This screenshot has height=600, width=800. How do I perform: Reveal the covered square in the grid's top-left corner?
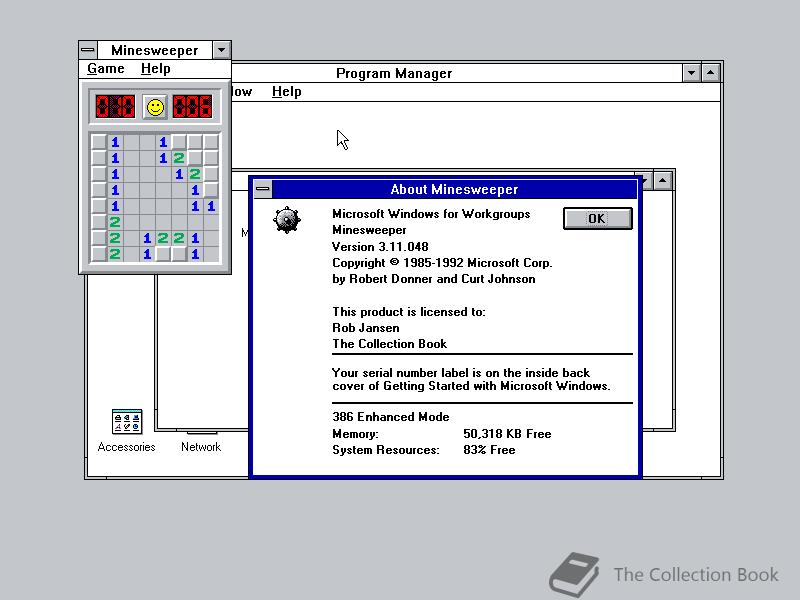click(x=99, y=142)
